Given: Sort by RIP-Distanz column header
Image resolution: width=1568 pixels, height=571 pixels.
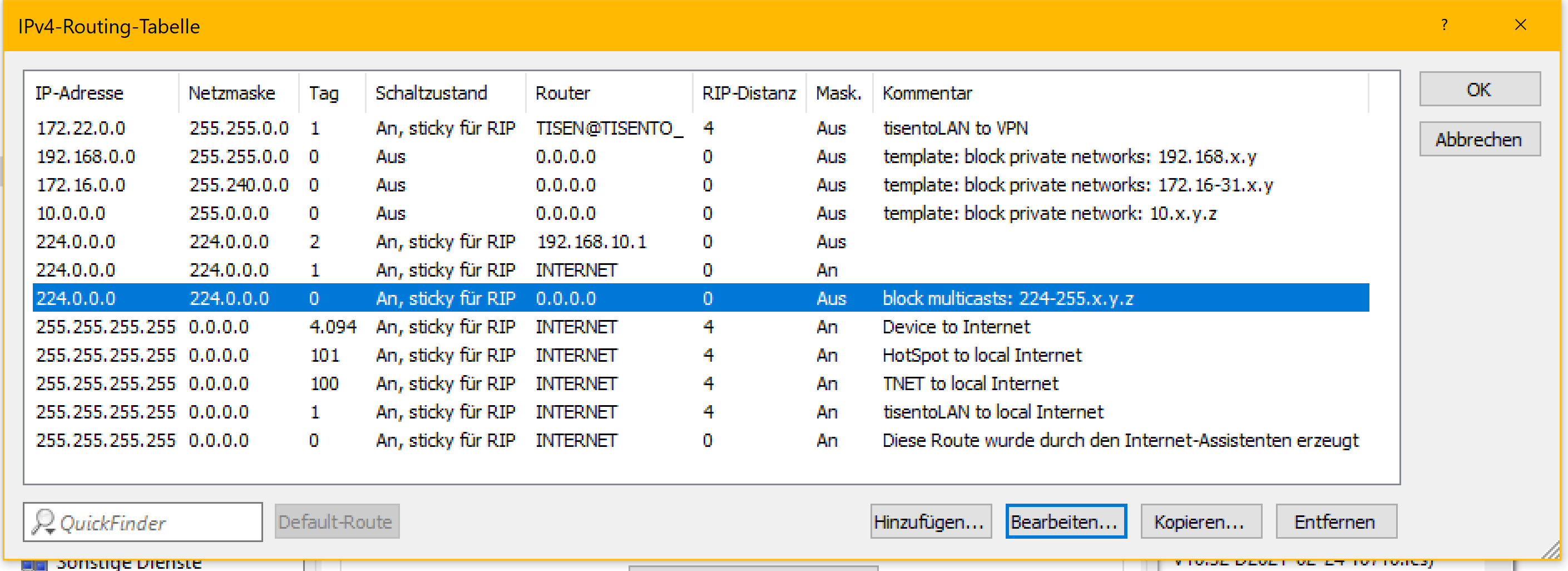Looking at the screenshot, I should point(749,93).
